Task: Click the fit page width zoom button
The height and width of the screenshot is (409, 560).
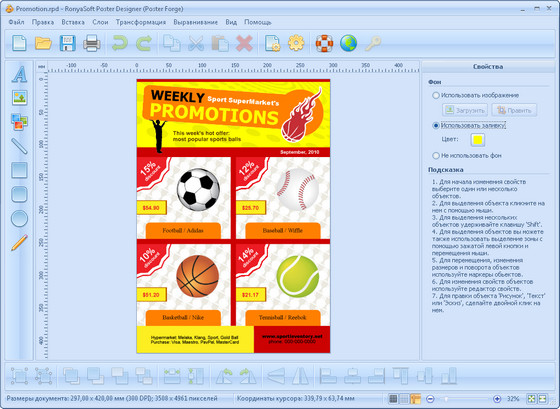Action: (542, 399)
